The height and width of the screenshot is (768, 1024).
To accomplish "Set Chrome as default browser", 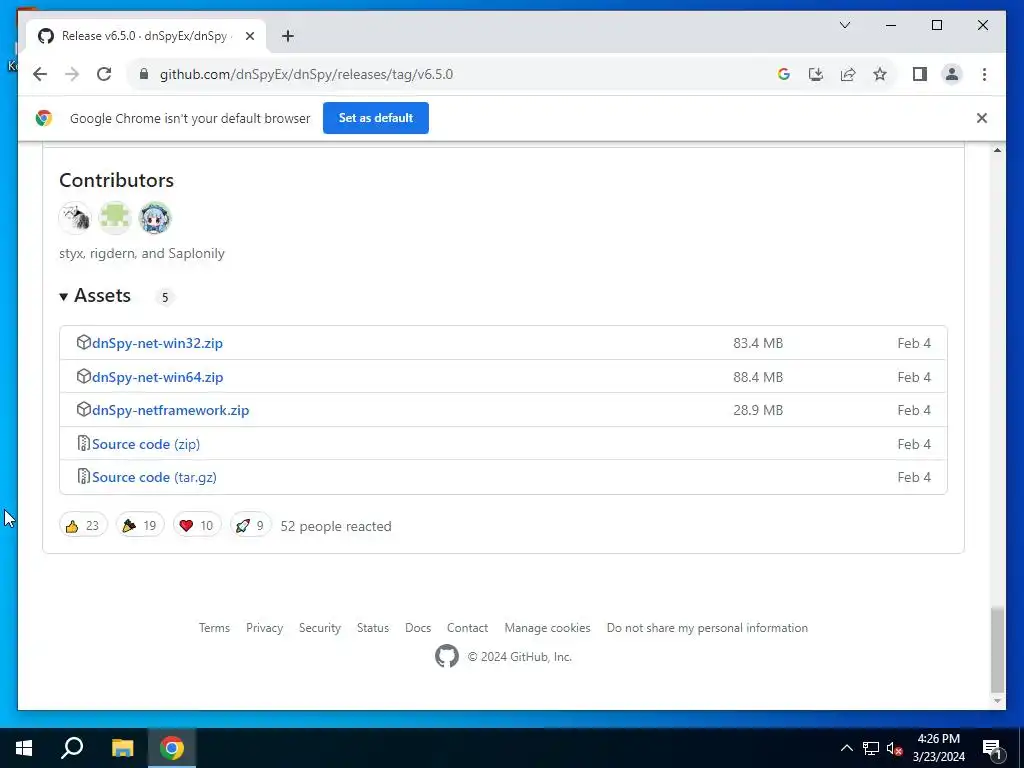I will click(376, 118).
